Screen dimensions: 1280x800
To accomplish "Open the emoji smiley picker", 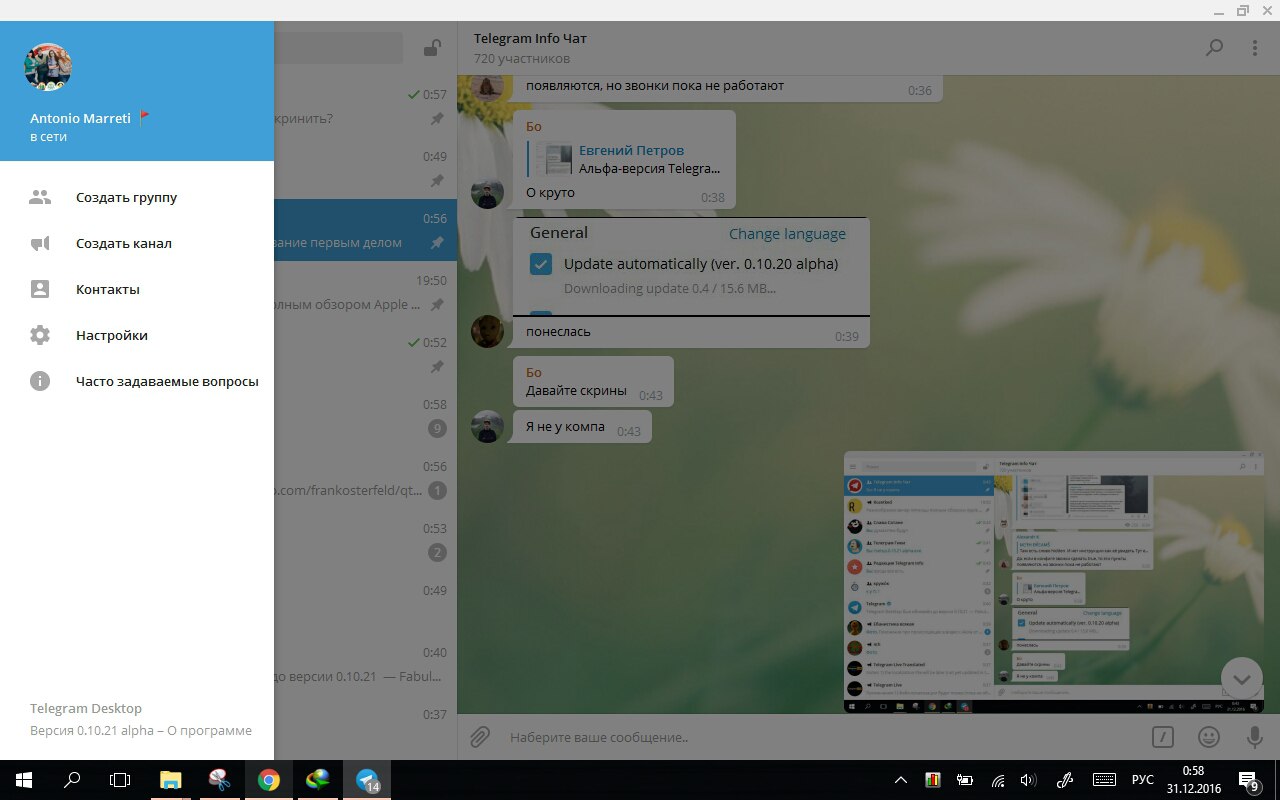I will (1209, 737).
